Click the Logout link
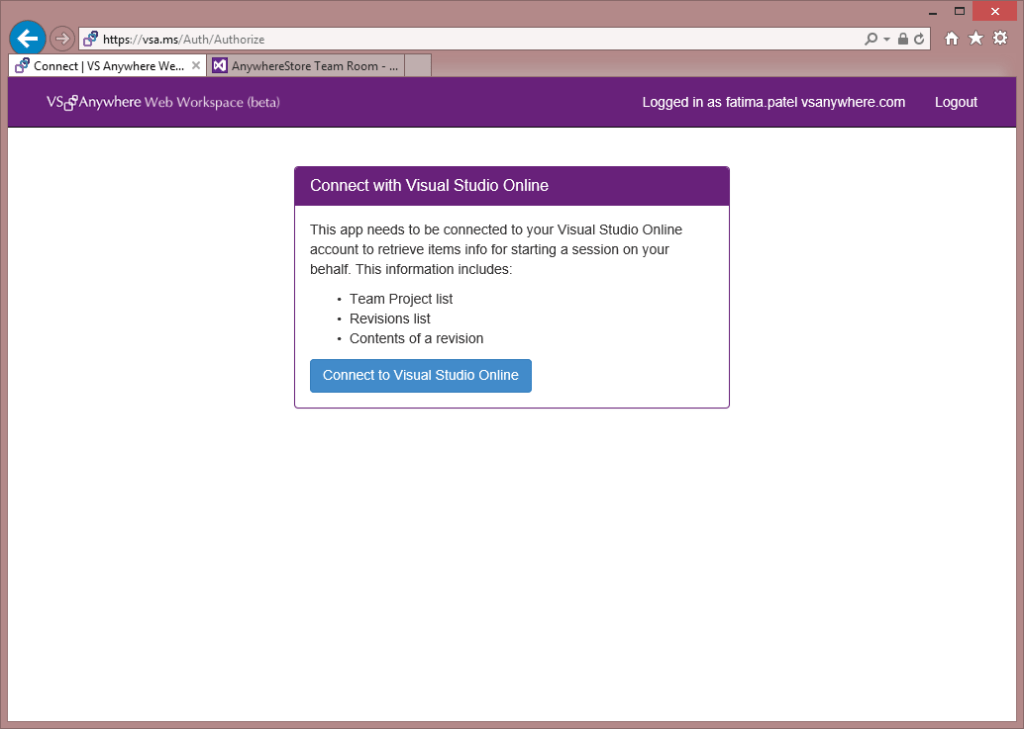 point(956,102)
